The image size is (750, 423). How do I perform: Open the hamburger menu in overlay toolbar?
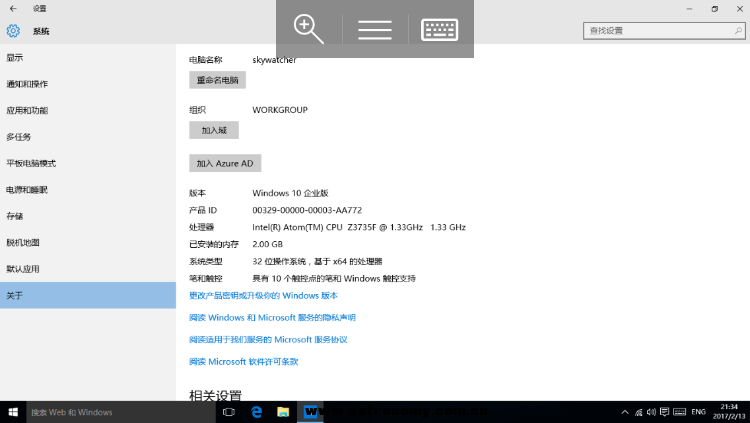(375, 30)
